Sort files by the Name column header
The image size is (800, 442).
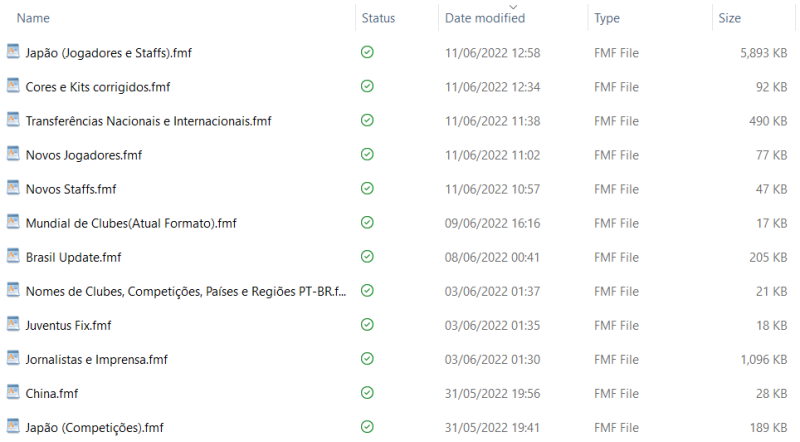(x=34, y=18)
